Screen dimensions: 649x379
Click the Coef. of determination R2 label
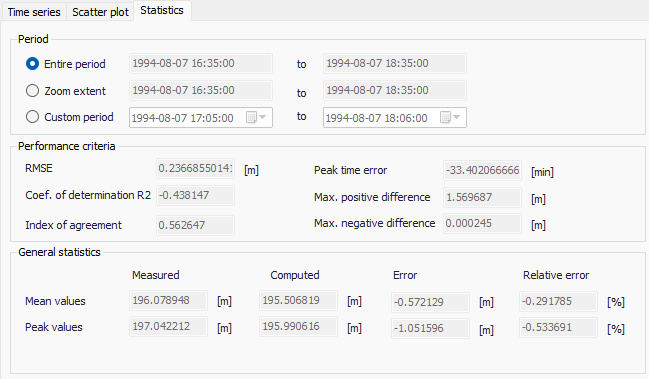coord(88,195)
